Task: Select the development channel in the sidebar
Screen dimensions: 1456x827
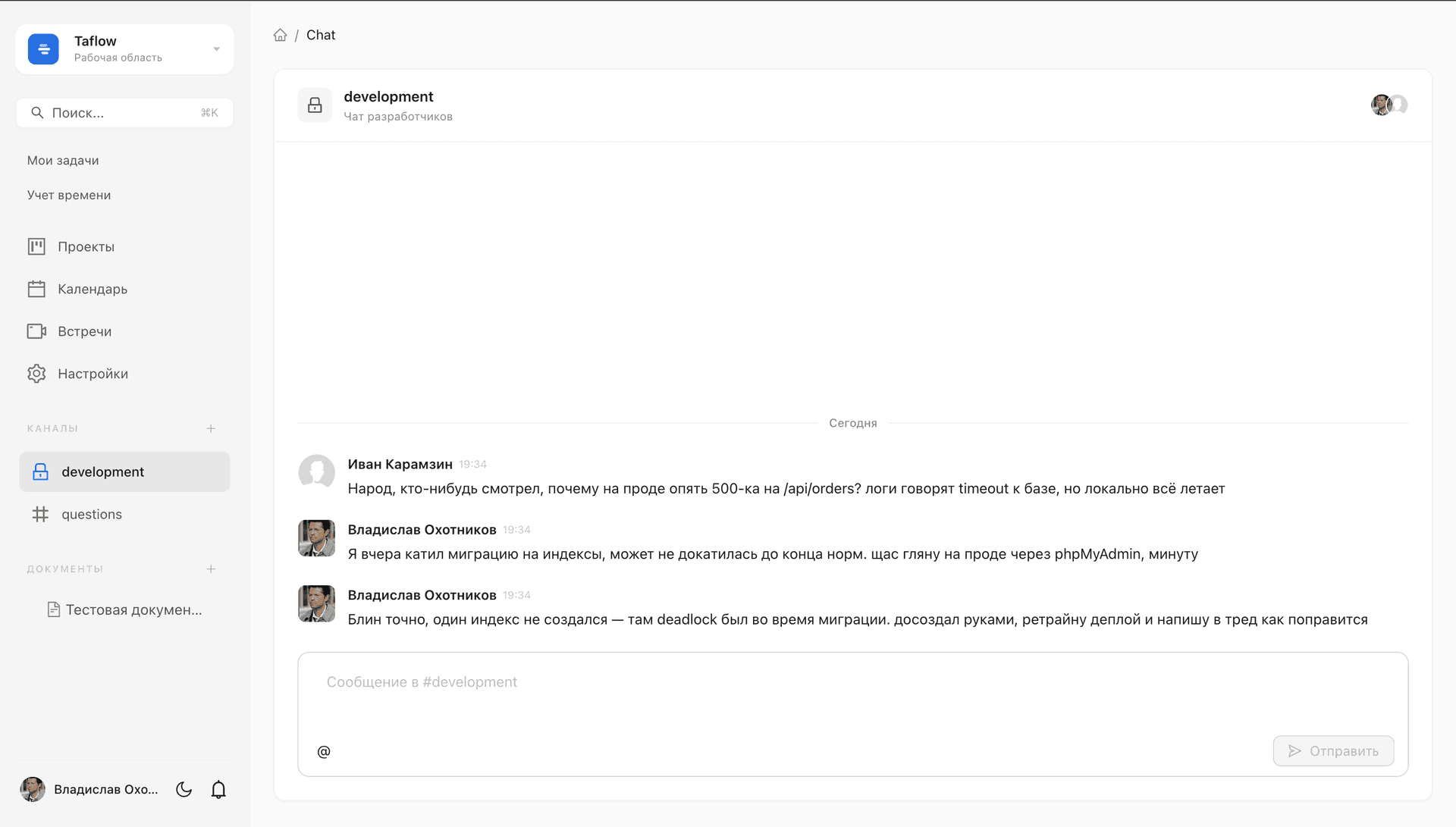Action: [124, 471]
